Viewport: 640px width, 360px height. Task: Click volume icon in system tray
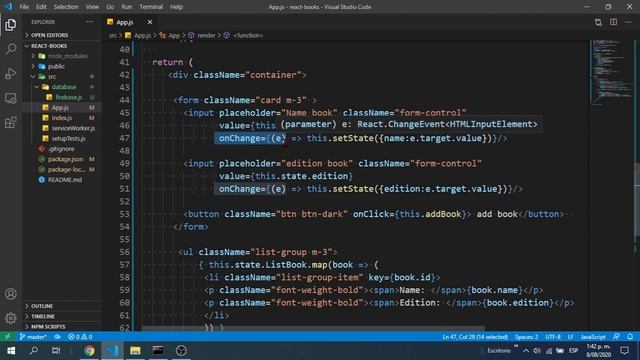coord(537,351)
